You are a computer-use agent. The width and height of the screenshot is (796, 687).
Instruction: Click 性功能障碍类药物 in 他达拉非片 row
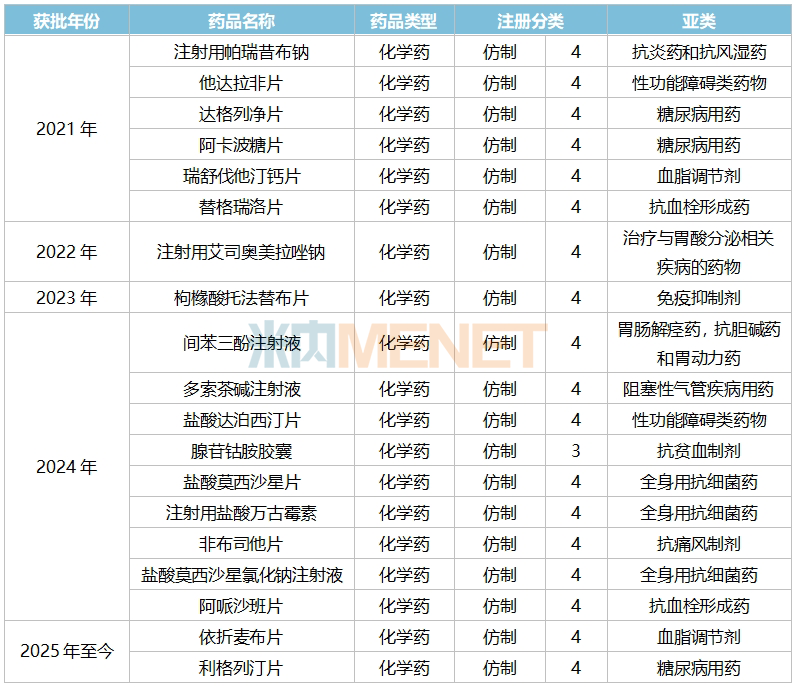tap(699, 83)
